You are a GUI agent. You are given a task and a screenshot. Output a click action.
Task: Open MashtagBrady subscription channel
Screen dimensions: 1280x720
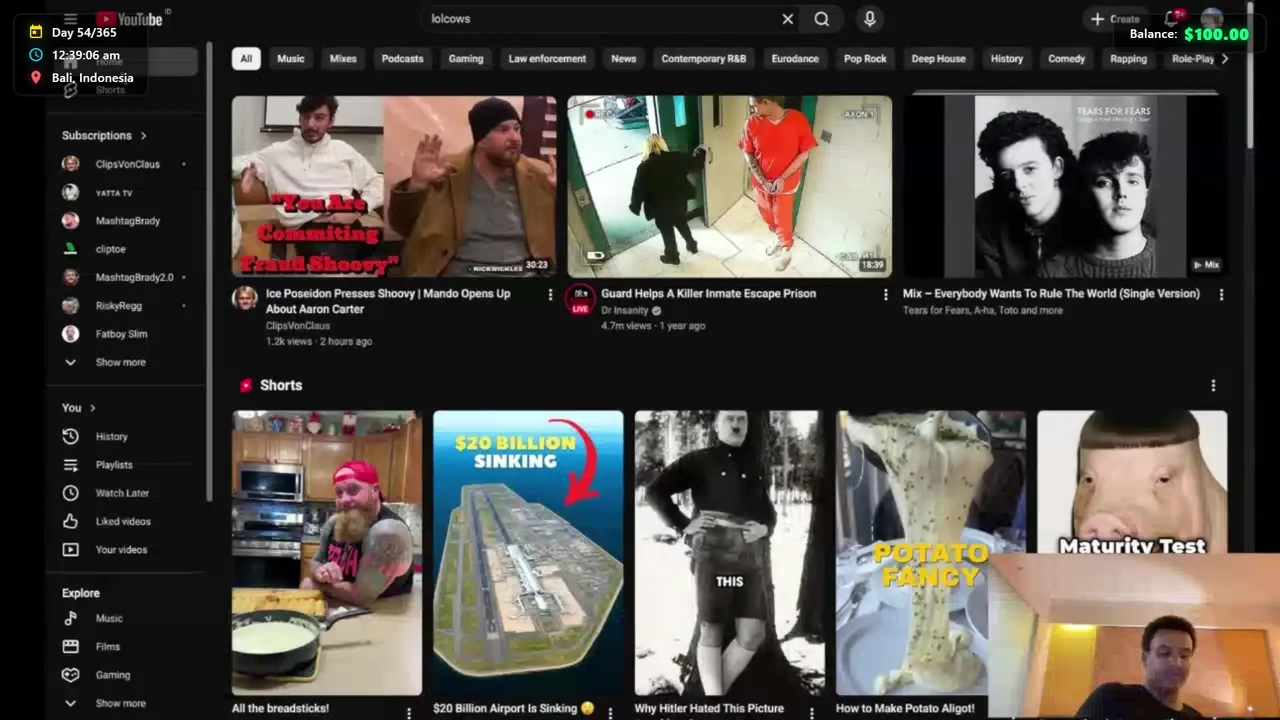(126, 221)
